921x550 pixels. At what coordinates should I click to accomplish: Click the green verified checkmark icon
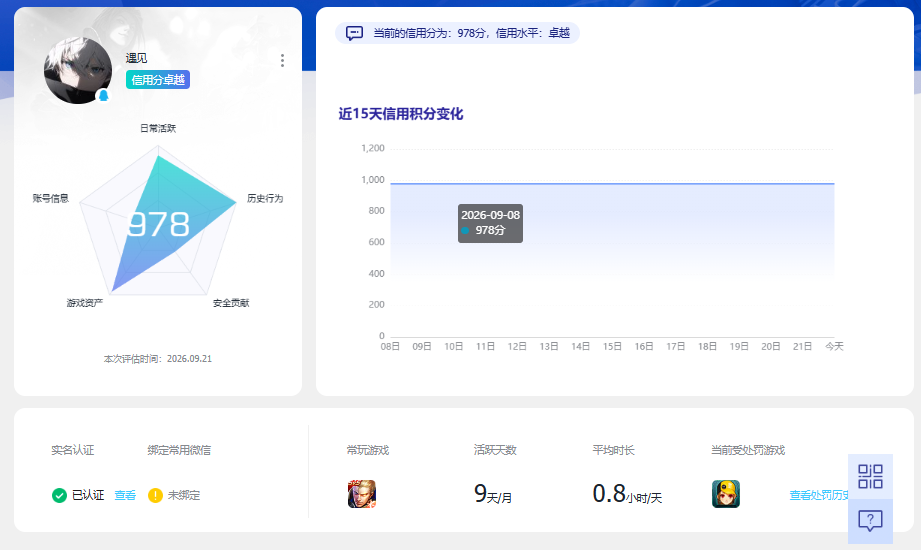(59, 495)
